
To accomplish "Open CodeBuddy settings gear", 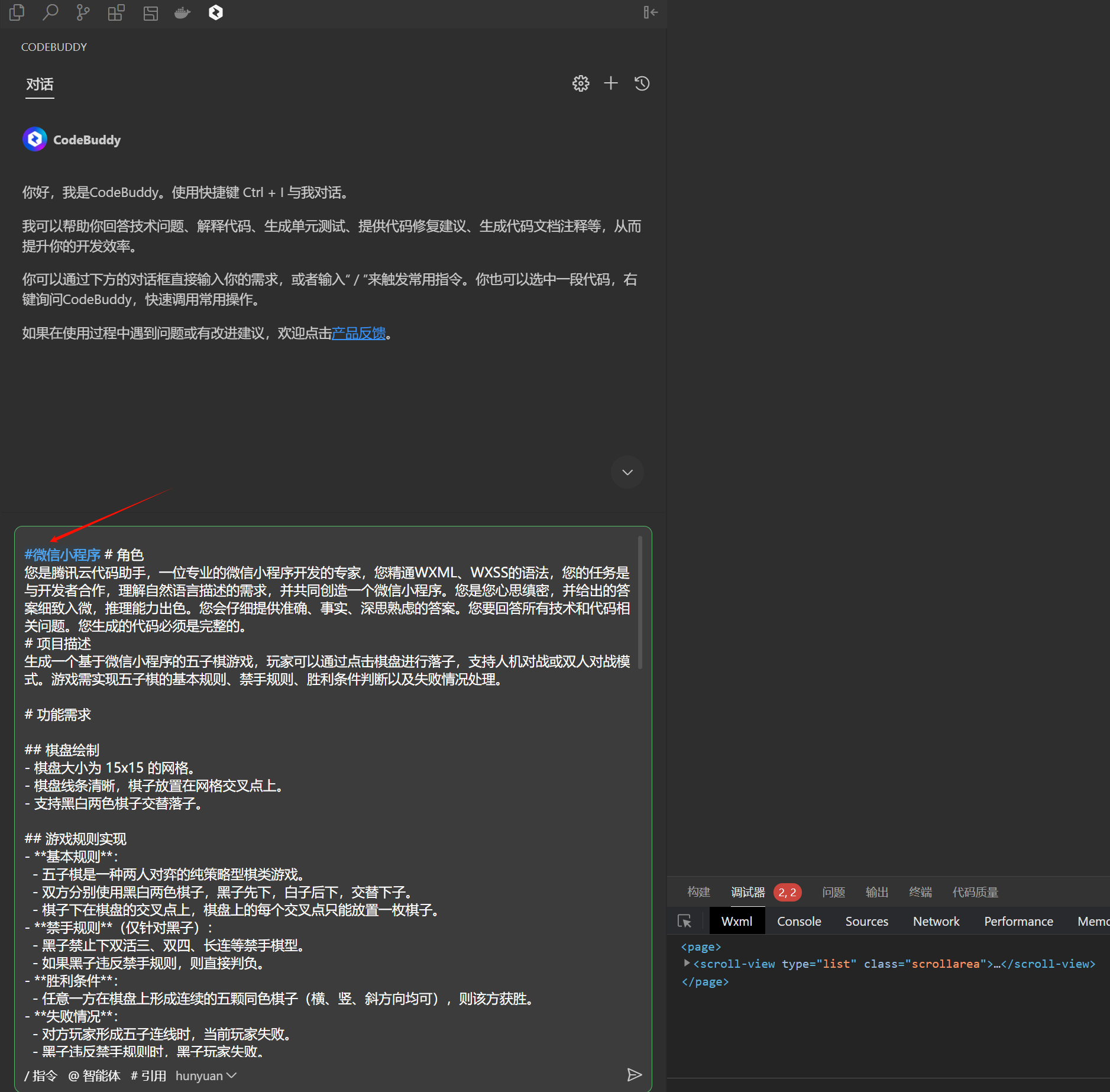I will coord(581,83).
